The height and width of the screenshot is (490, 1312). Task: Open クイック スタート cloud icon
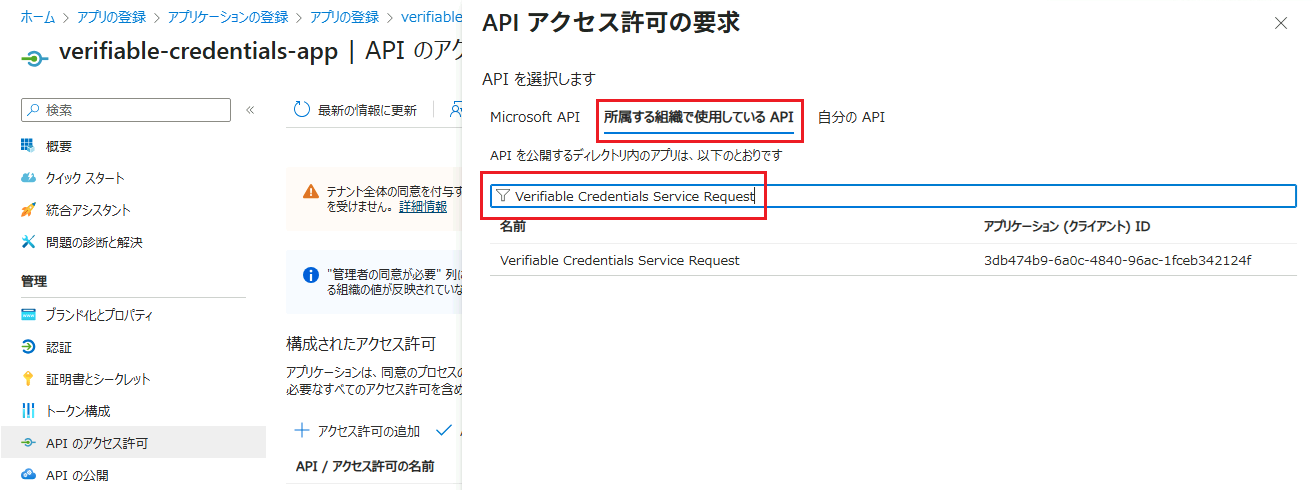click(x=28, y=178)
